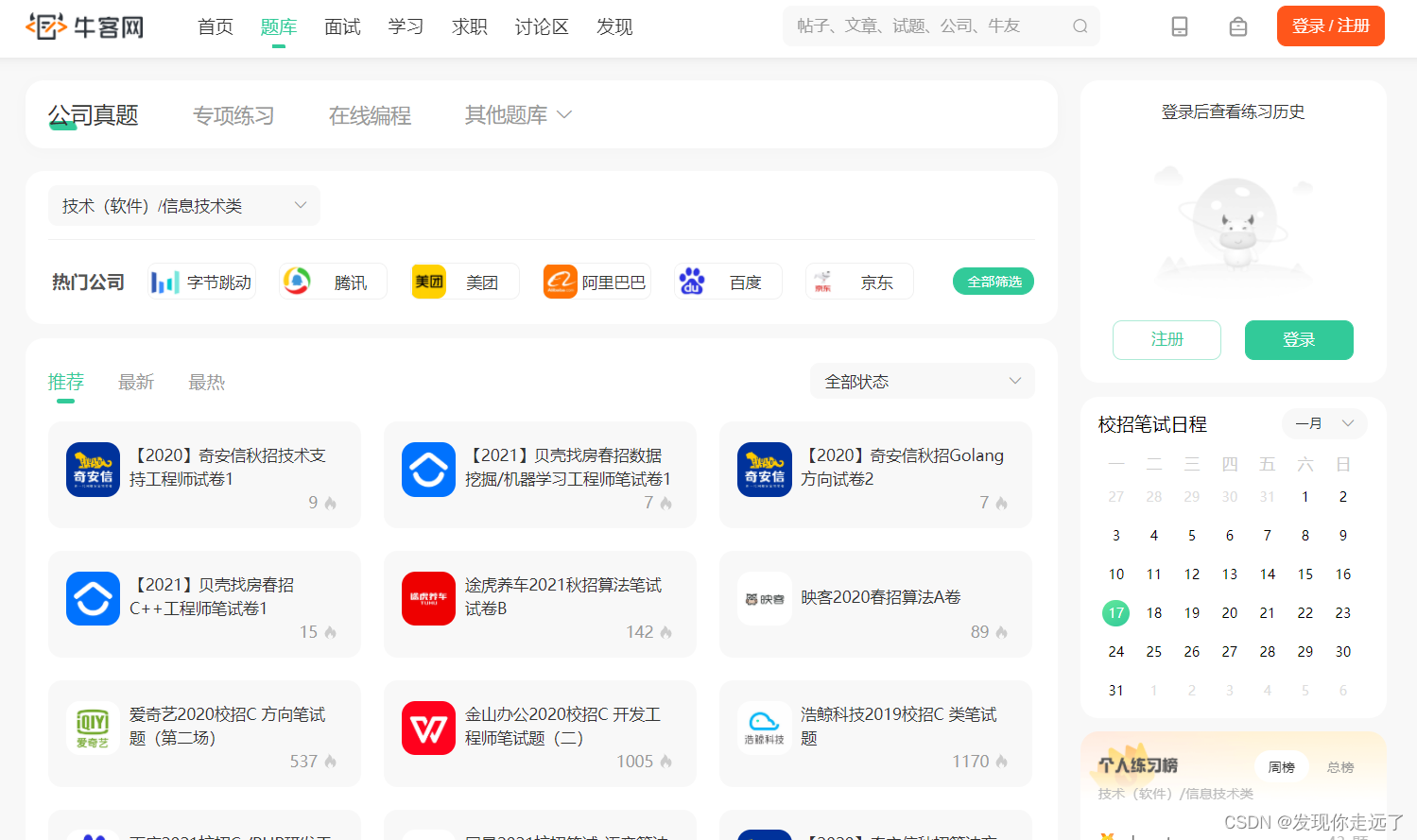The width and height of the screenshot is (1417, 840).
Task: Click 奇安信 logo on Golang方向试卷2 card
Action: [764, 470]
